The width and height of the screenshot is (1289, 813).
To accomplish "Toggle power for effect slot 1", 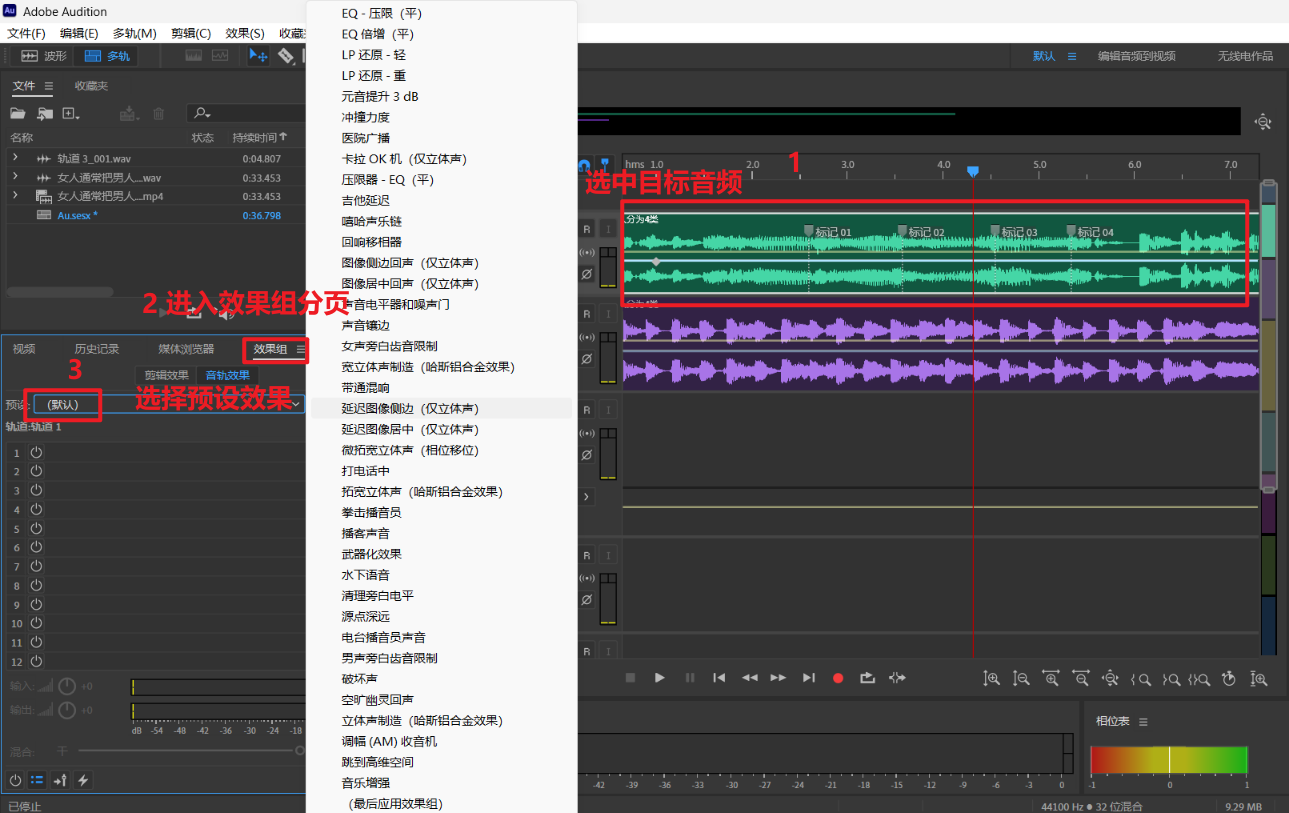I will pyautogui.click(x=36, y=452).
